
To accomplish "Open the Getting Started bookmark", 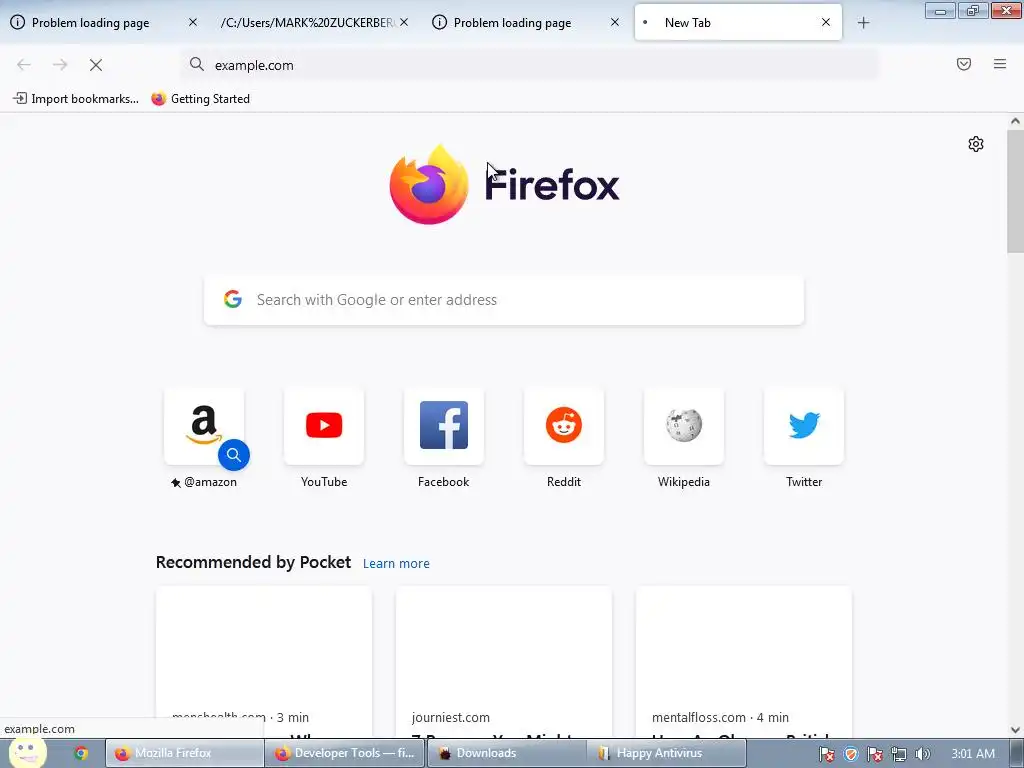I will pos(200,99).
